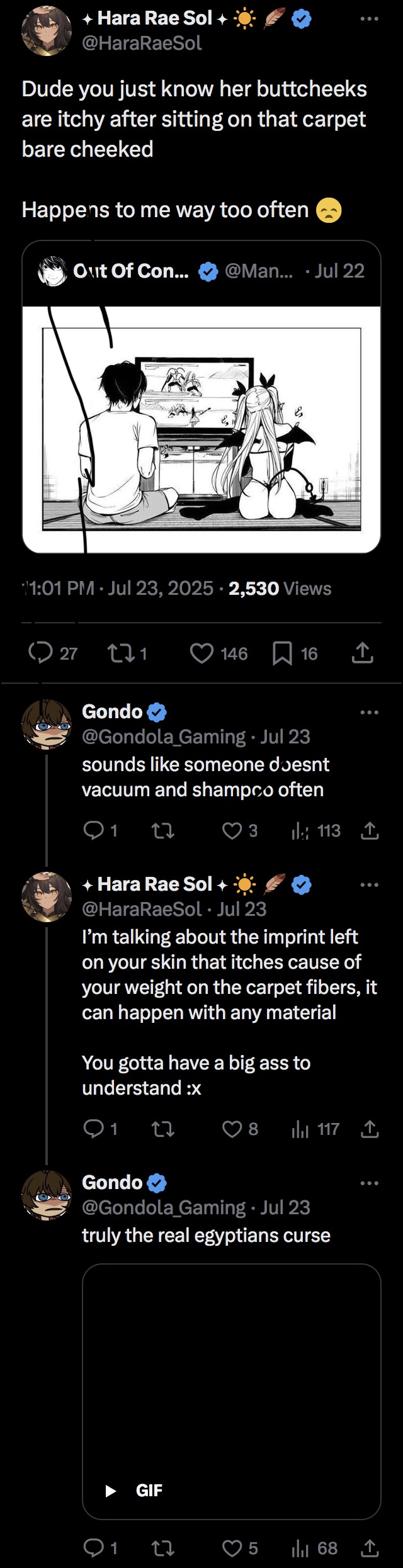This screenshot has height=1568, width=403.
Task: Open the quoted Out Of Con... post image
Action: [201, 429]
